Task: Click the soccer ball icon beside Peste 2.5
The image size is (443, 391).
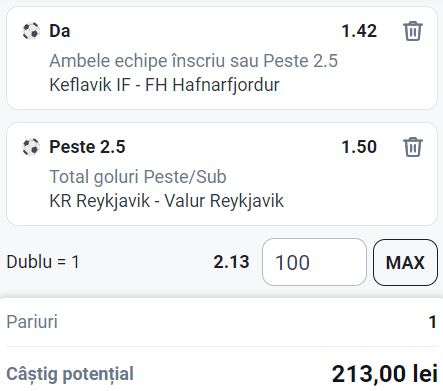Action: click(31, 147)
